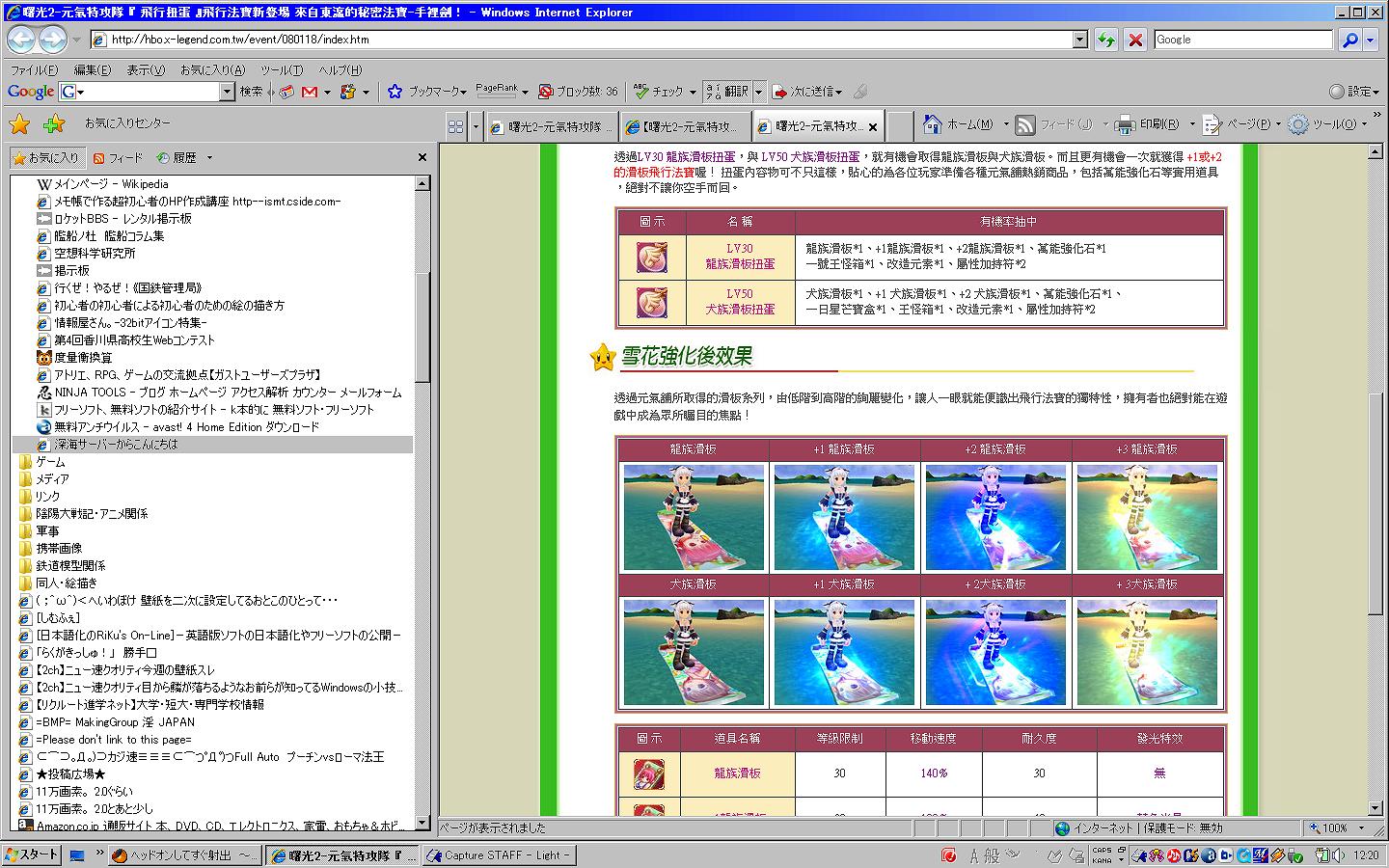Go back using the browser Back arrow
Viewport: 1389px width, 868px height.
click(22, 40)
